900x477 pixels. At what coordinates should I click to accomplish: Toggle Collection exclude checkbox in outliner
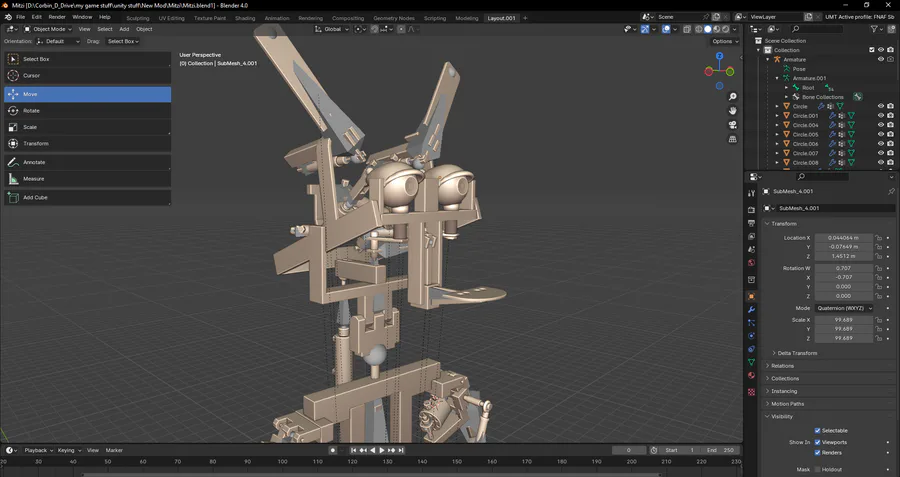(x=872, y=50)
